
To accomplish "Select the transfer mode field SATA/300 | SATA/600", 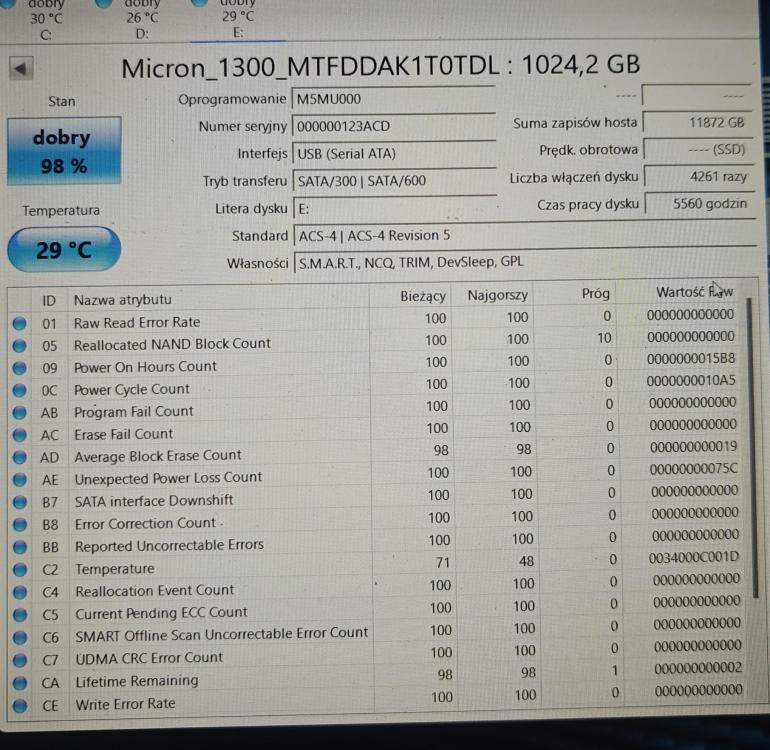I will pos(394,181).
